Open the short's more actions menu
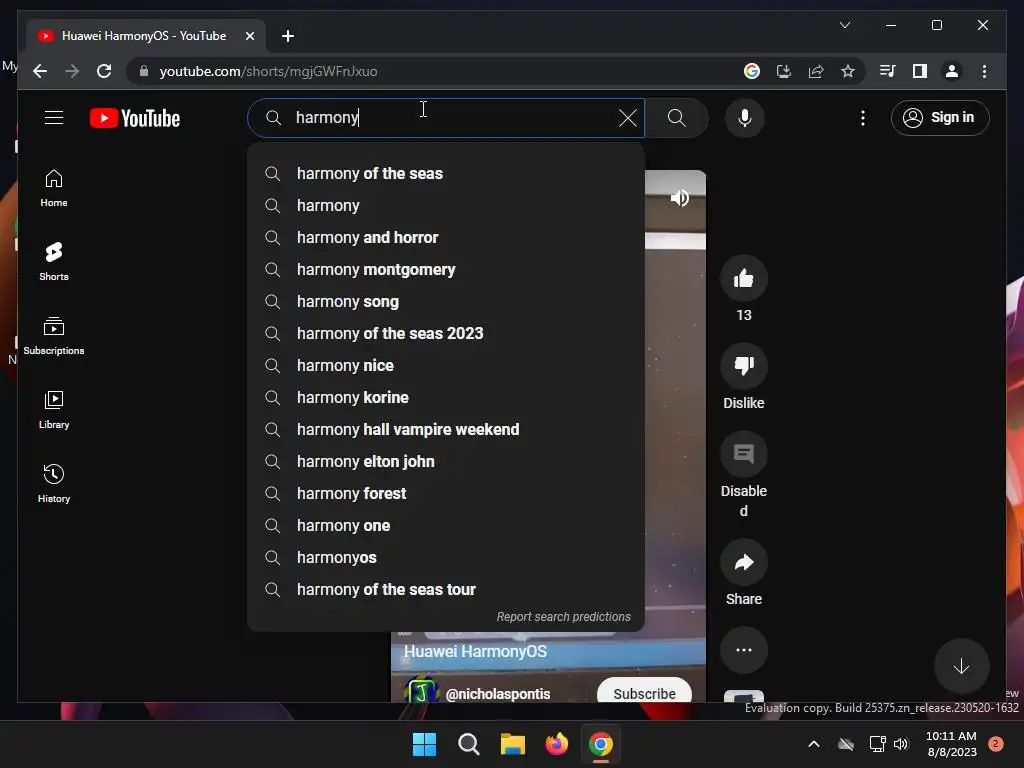Image resolution: width=1024 pixels, height=768 pixels. pyautogui.click(x=744, y=650)
